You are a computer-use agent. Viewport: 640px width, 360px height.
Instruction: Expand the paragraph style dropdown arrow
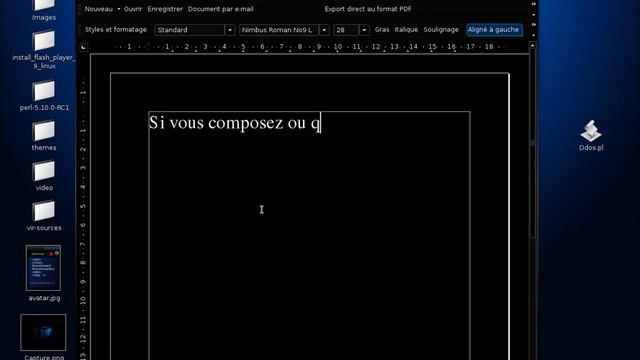[x=230, y=30]
